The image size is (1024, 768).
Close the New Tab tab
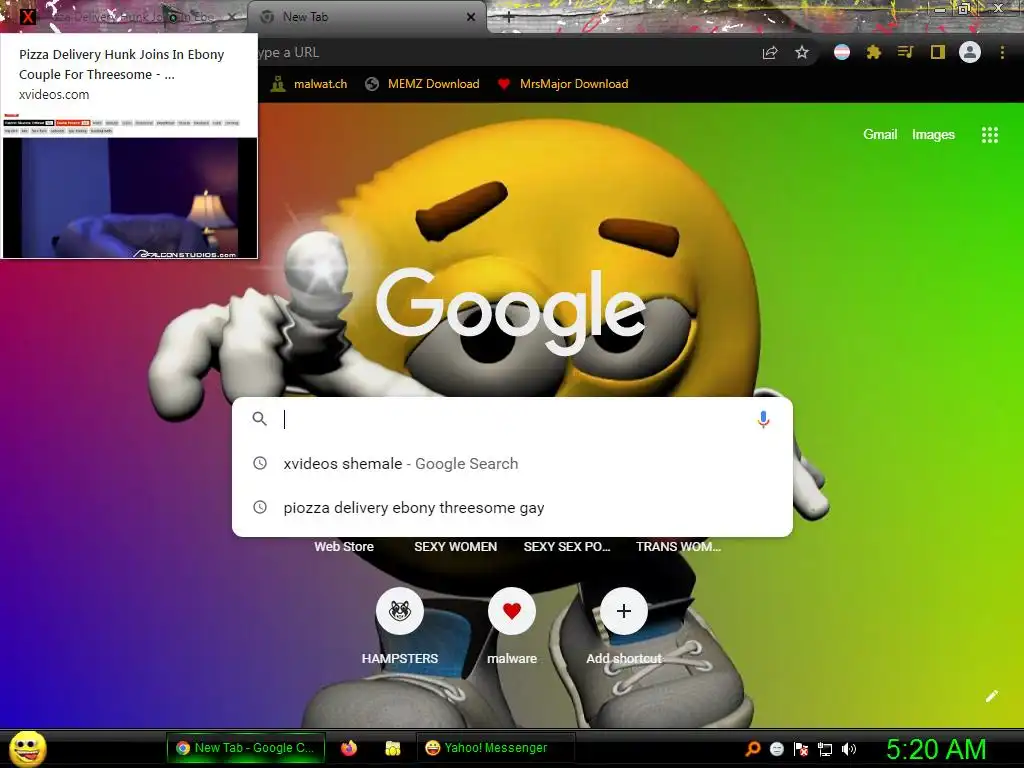[471, 17]
